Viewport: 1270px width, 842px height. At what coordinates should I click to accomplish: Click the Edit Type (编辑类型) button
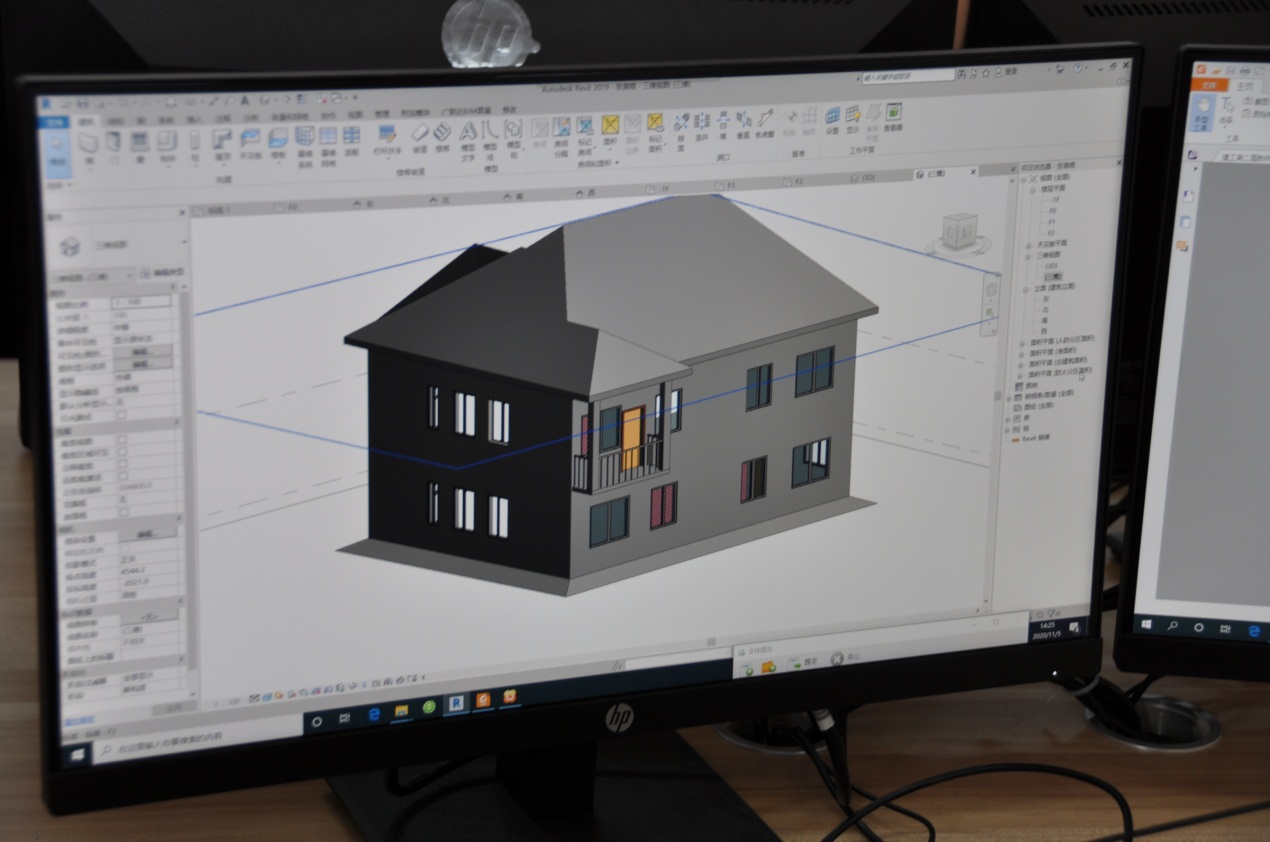(163, 271)
